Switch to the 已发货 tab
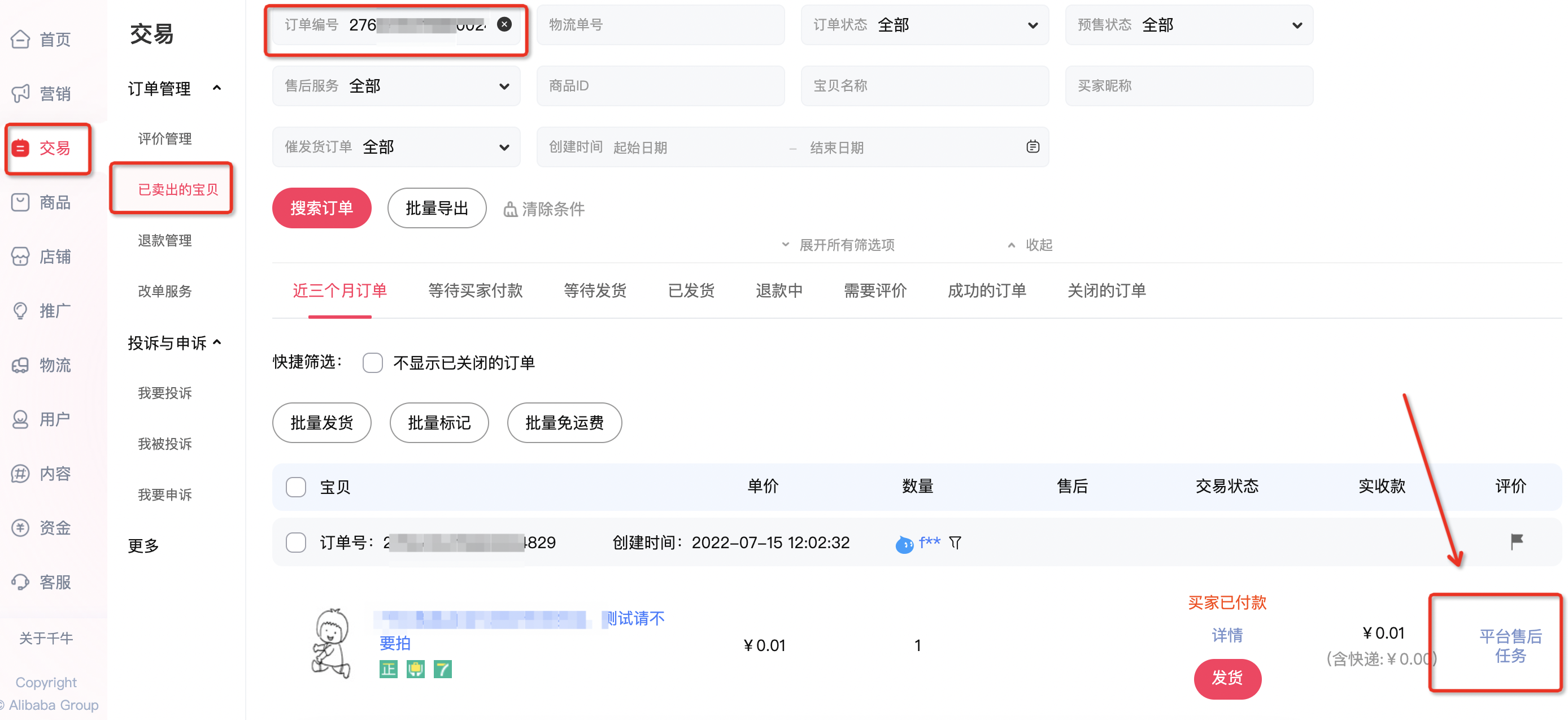The width and height of the screenshot is (1568, 720). (690, 291)
